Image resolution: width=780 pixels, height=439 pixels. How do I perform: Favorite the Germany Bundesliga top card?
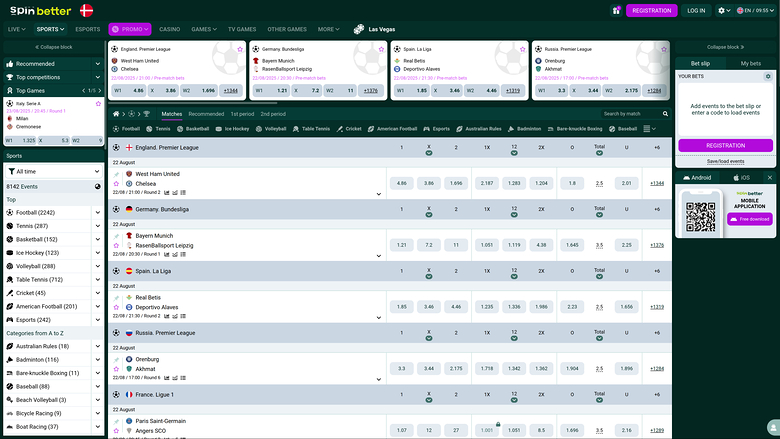381,49
